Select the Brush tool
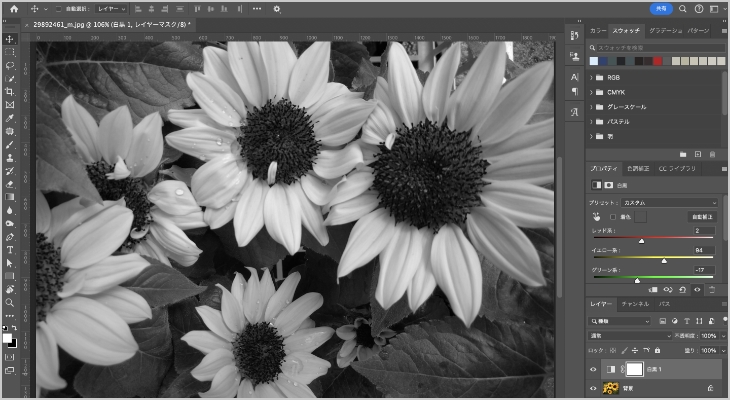 point(9,145)
